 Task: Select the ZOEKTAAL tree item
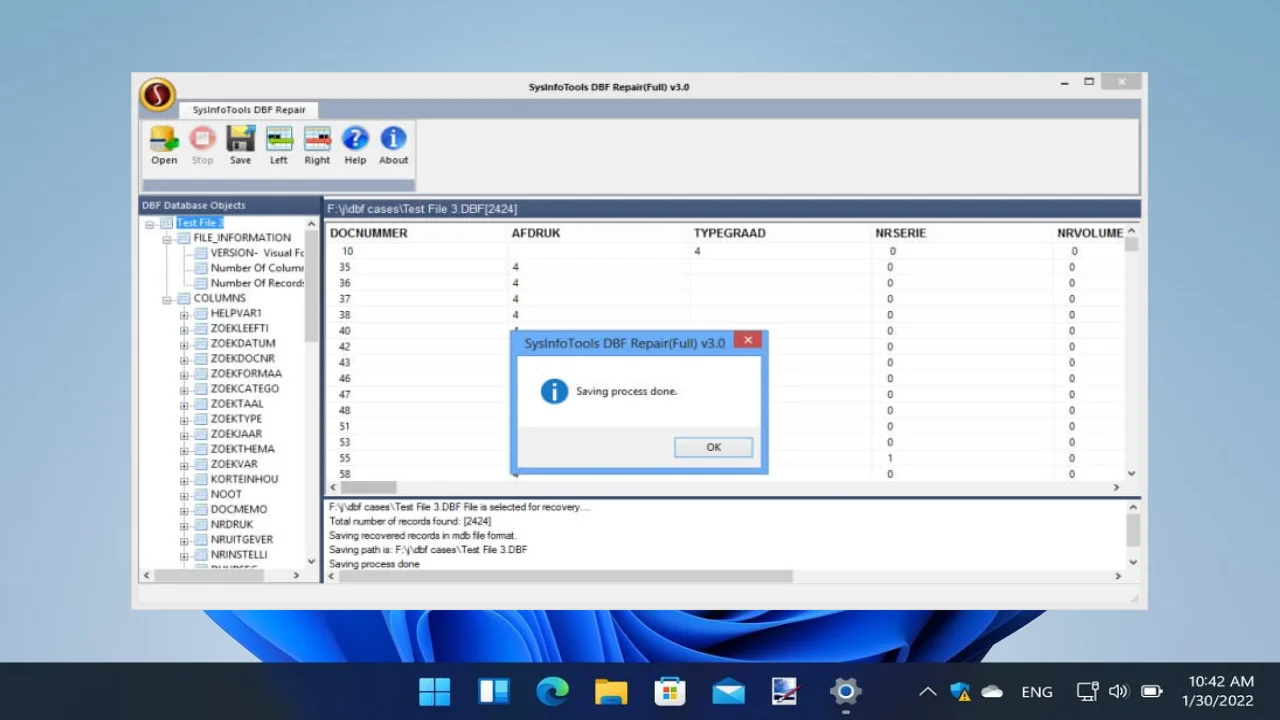[237, 404]
